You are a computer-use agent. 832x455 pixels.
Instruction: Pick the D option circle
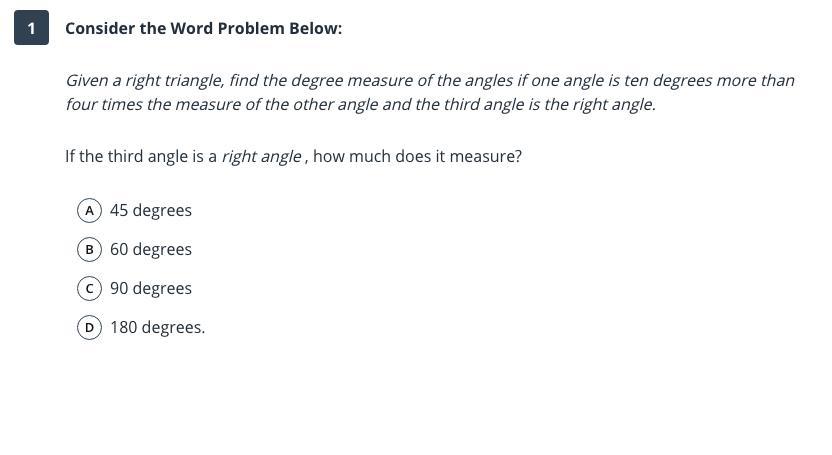coord(89,327)
